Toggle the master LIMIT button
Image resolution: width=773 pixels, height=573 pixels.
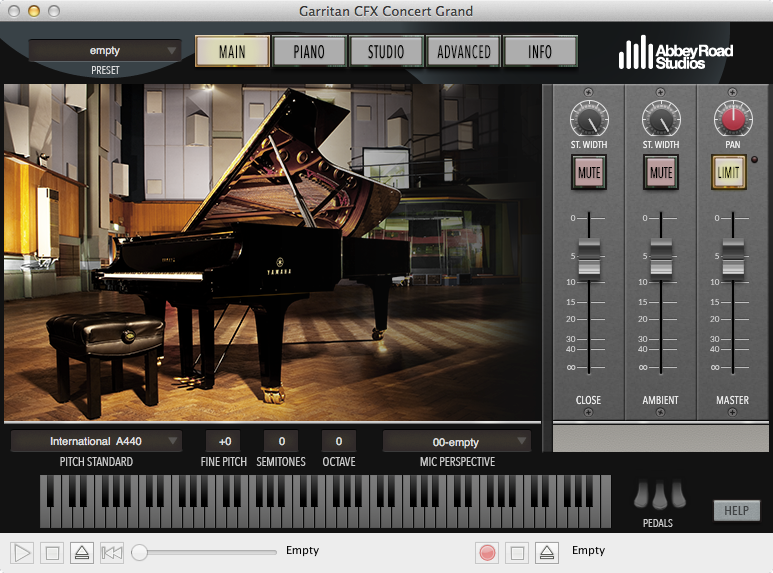[728, 172]
